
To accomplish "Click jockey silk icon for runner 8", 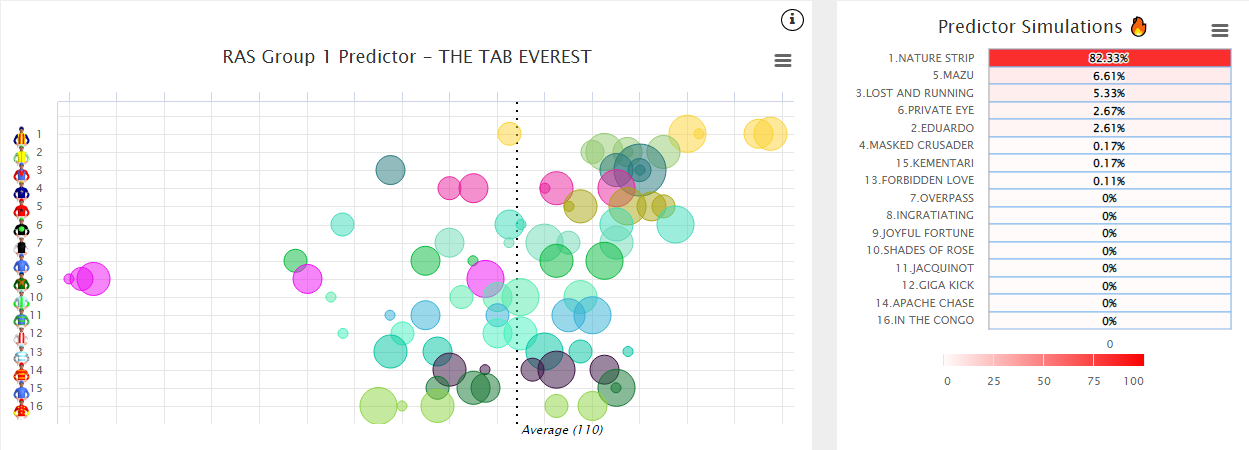I will 21,262.
